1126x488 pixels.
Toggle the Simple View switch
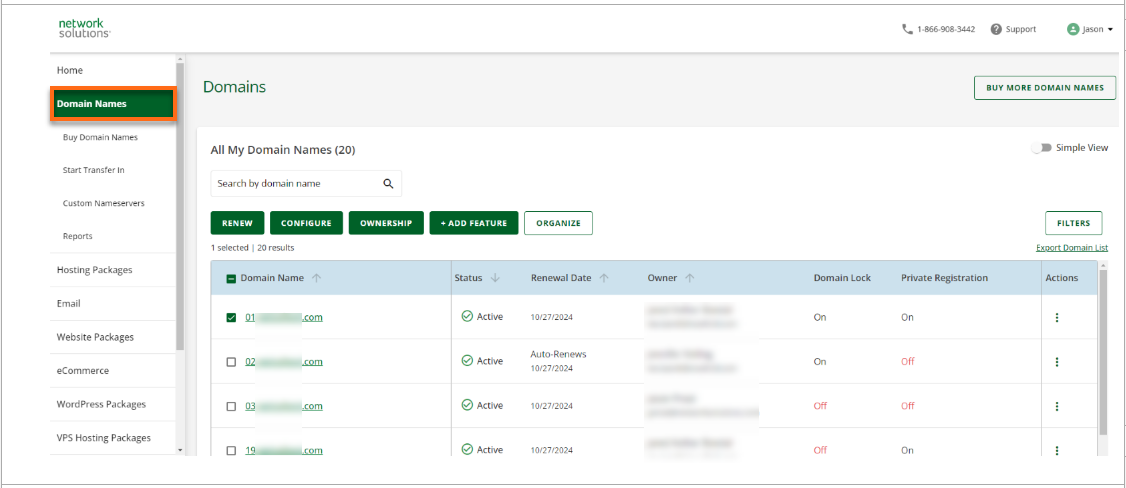pos(1041,148)
